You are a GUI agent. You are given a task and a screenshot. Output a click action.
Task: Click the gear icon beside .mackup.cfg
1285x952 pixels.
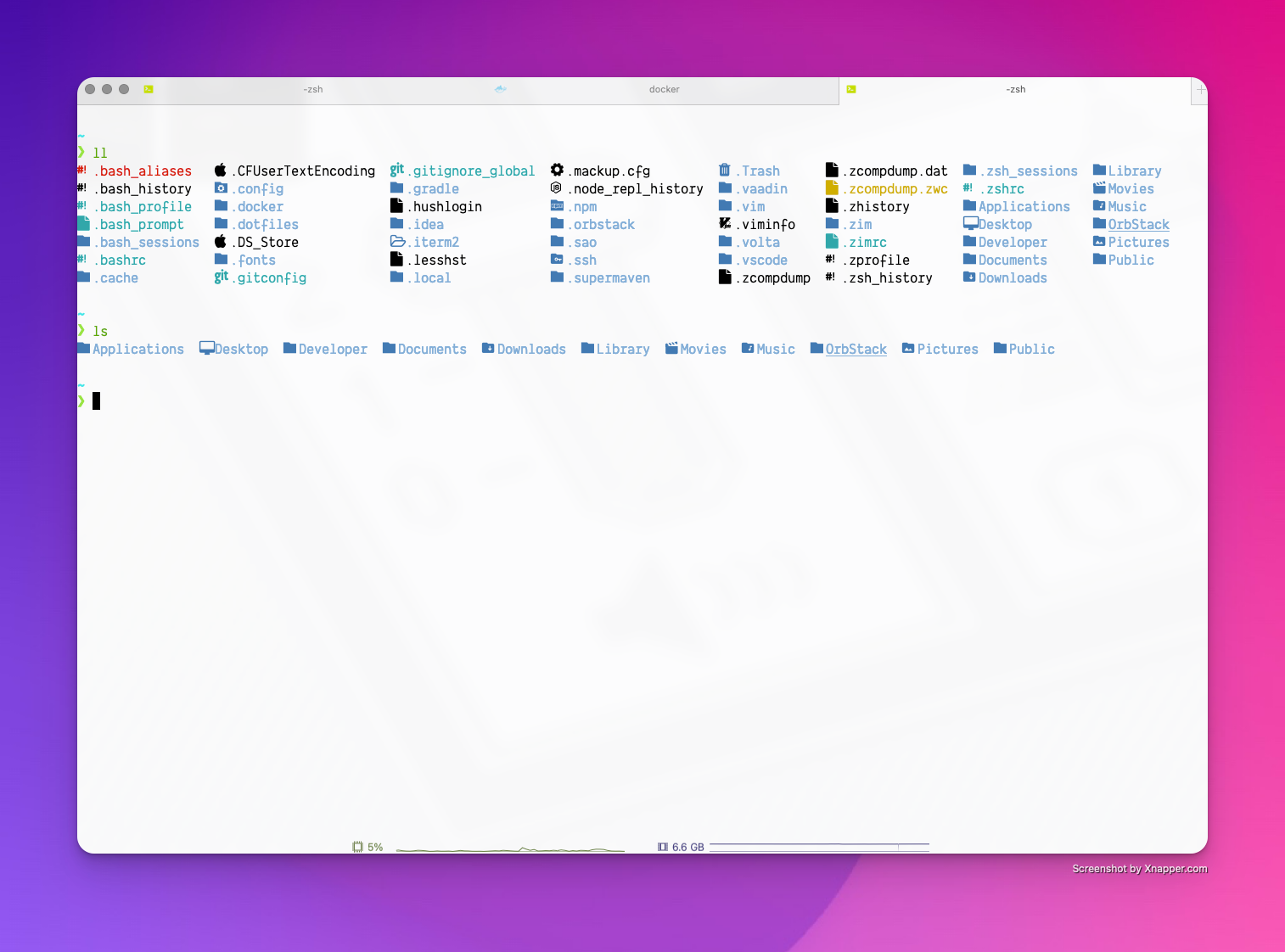click(x=557, y=170)
